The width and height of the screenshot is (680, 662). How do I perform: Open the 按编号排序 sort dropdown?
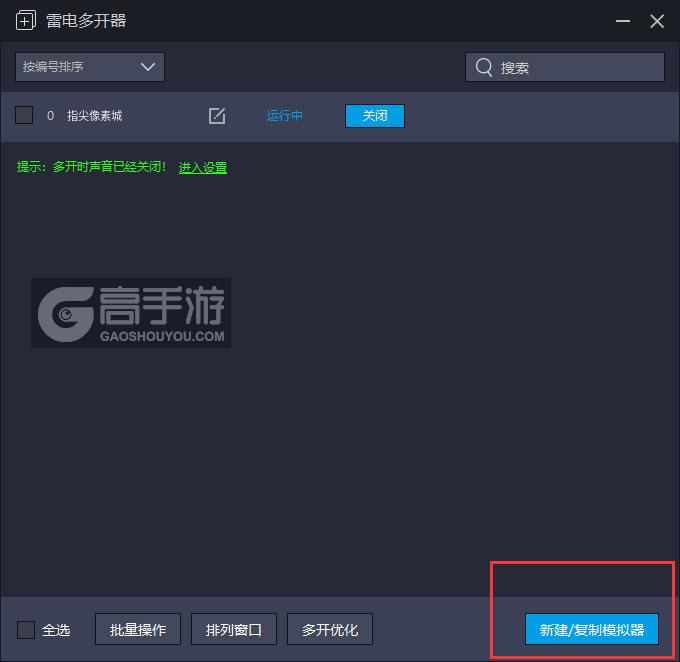(x=90, y=67)
